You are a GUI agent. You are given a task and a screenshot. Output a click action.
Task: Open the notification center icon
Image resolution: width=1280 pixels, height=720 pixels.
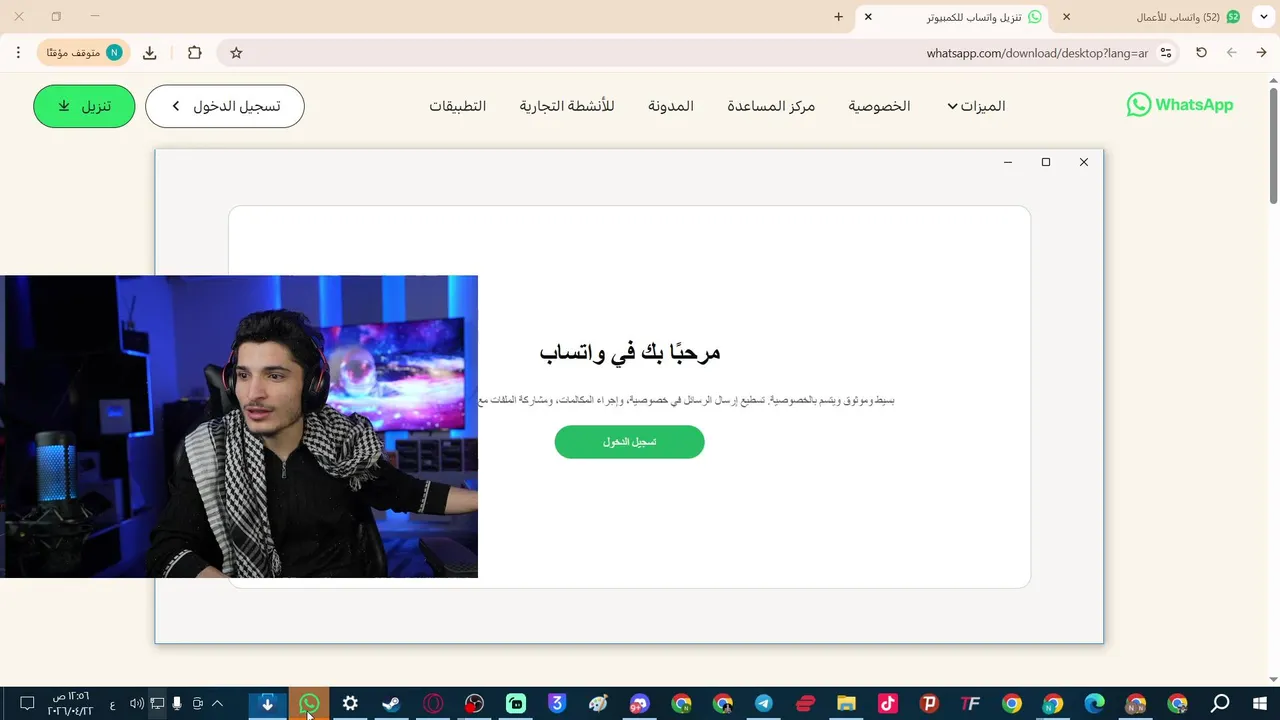(x=27, y=704)
